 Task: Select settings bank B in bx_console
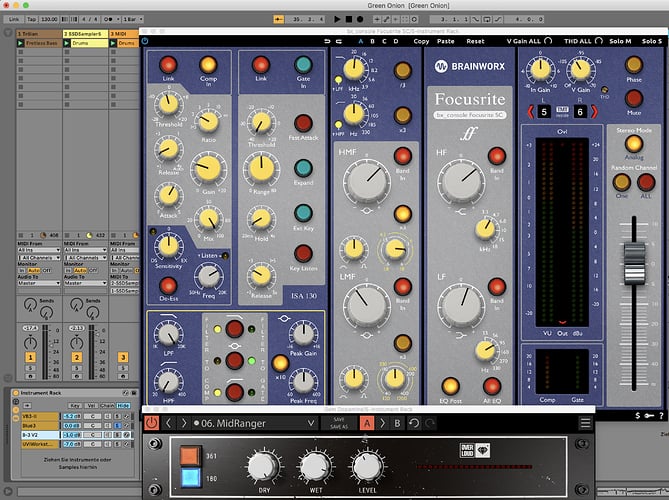point(372,41)
